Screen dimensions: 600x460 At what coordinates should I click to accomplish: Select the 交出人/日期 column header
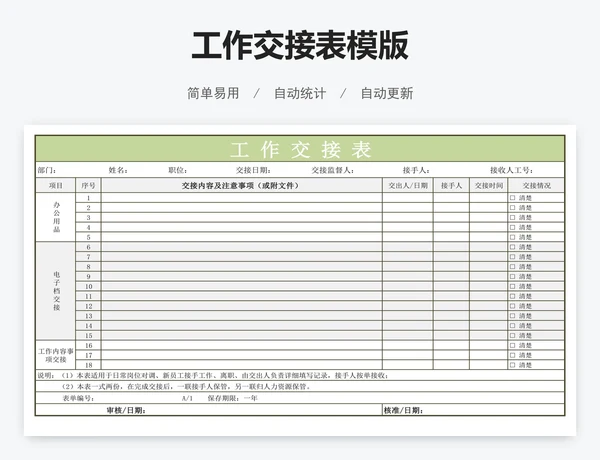tap(408, 186)
